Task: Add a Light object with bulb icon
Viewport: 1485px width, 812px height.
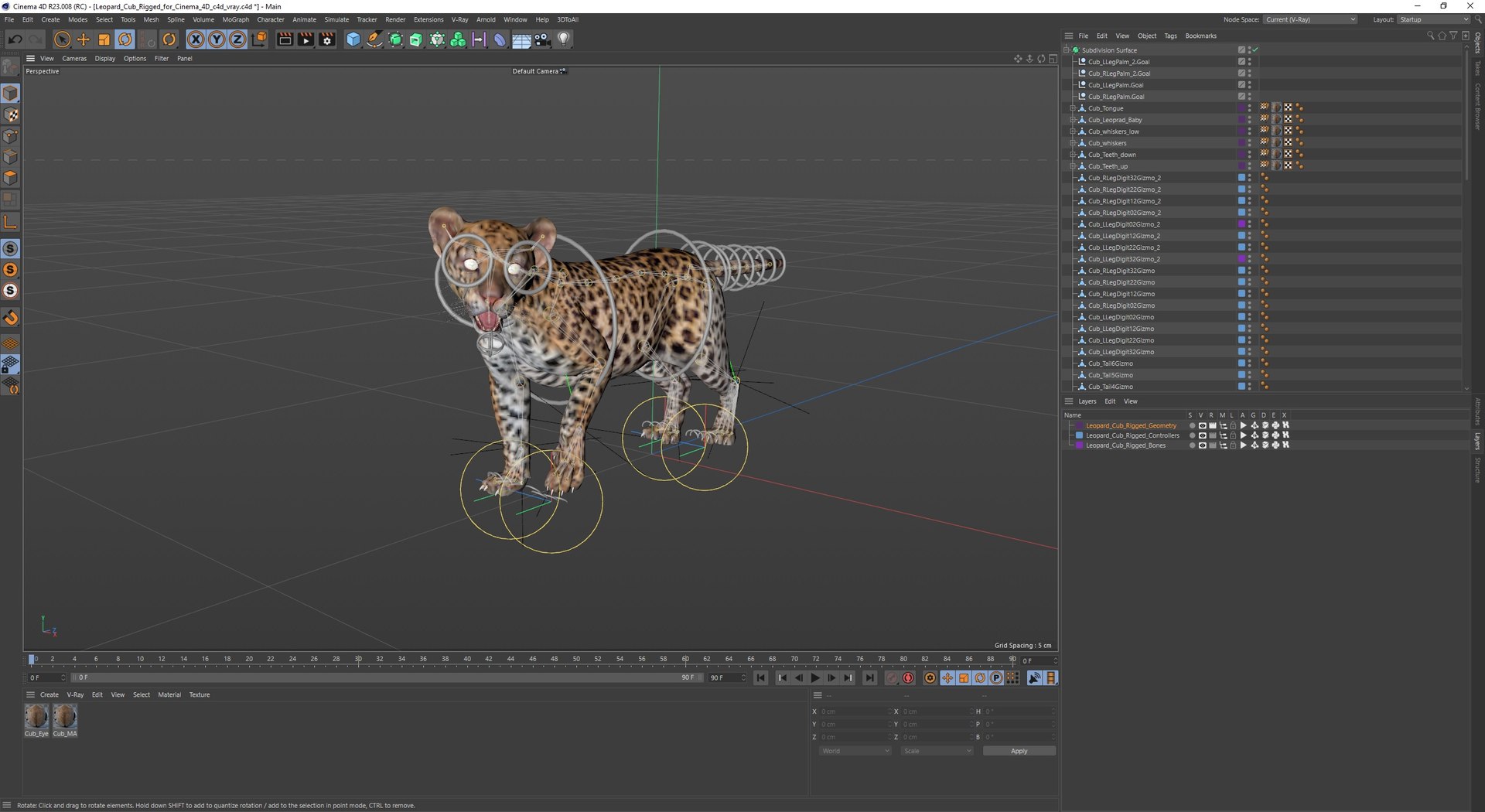Action: pyautogui.click(x=564, y=39)
